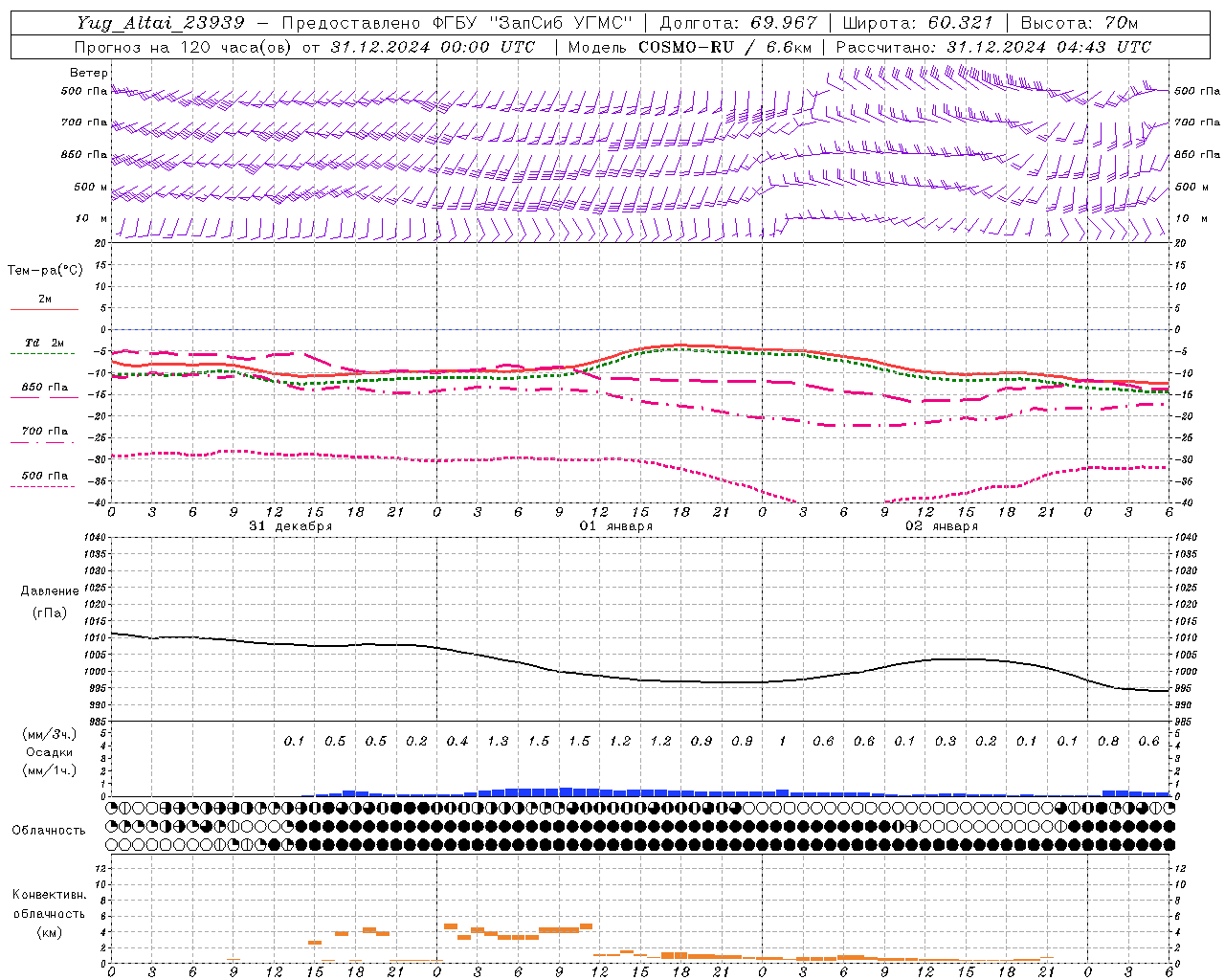Click the station title Yug_Altai_23939
Image resolution: width=1225 pixels, height=980 pixels.
click(x=161, y=23)
